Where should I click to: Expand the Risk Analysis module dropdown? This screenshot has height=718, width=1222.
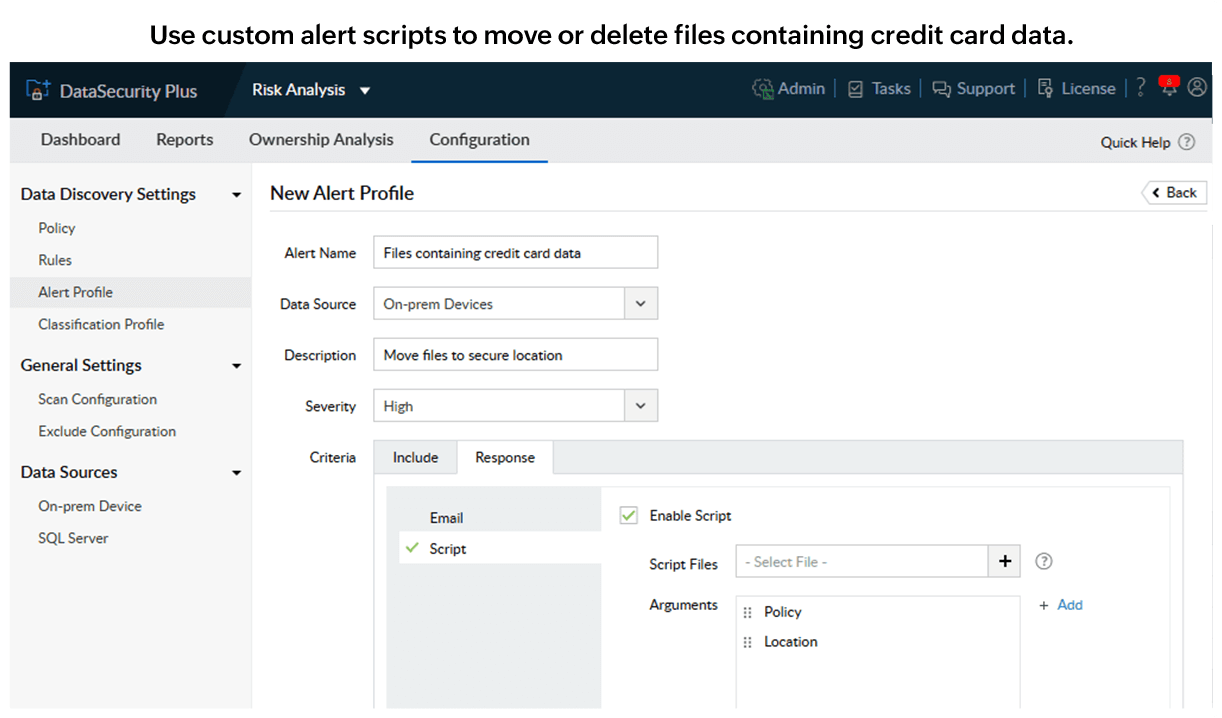click(x=365, y=90)
